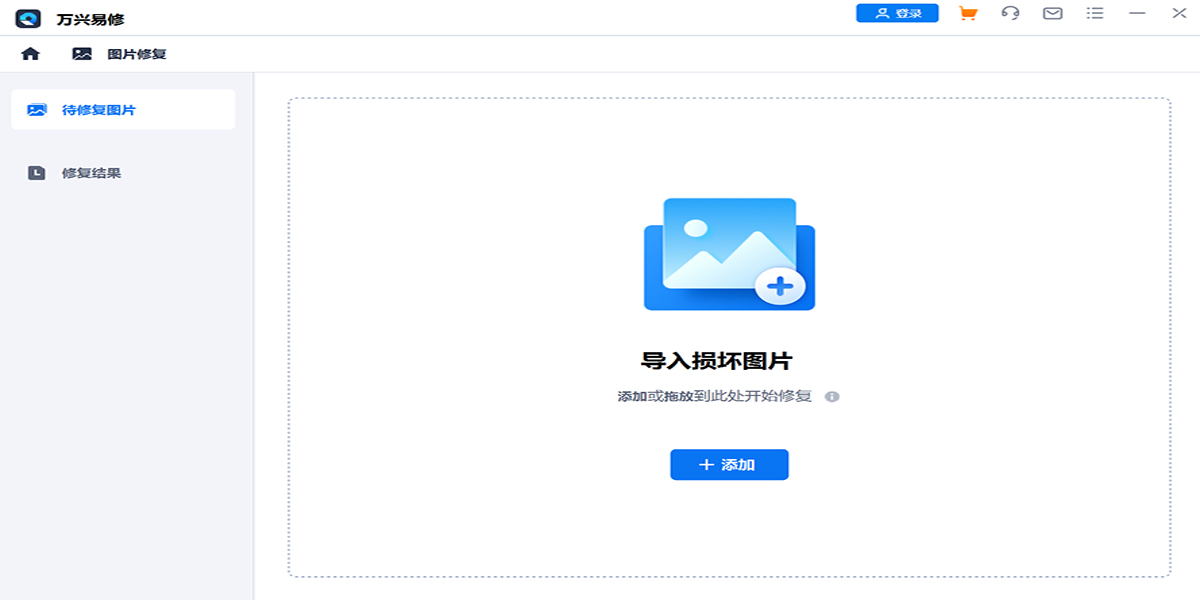Click the import image illustration with plus
The height and width of the screenshot is (600, 1200).
[729, 255]
